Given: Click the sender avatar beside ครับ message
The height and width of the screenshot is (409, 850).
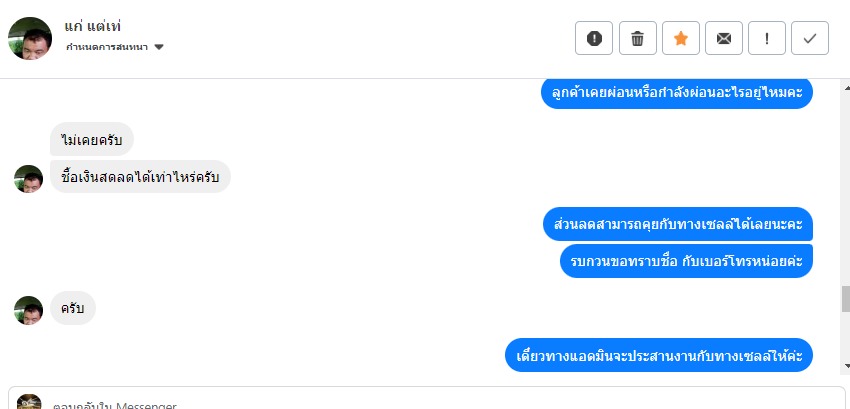Looking at the screenshot, I should 28,310.
